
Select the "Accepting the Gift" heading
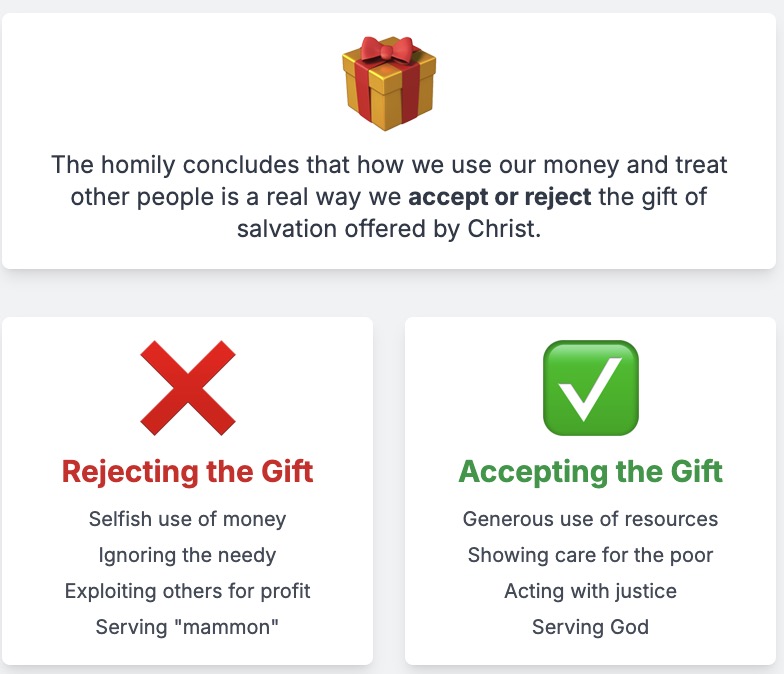coord(590,472)
